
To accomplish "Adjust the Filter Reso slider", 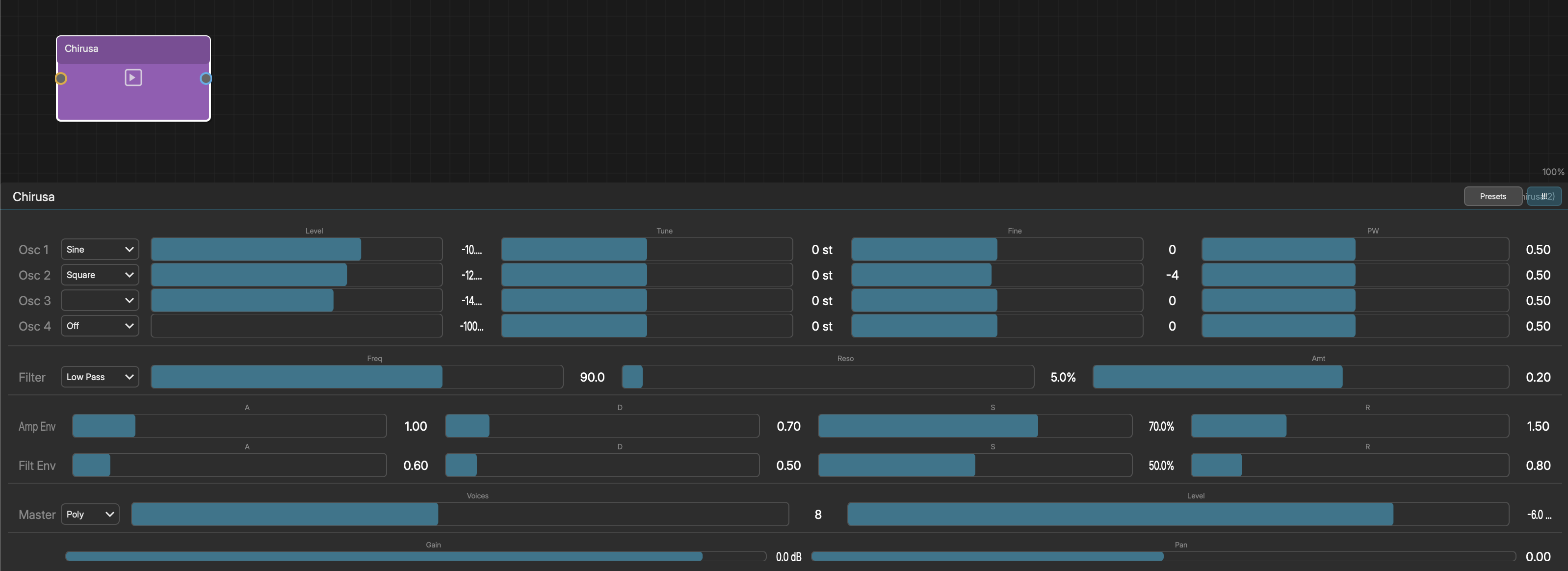I will pyautogui.click(x=828, y=377).
